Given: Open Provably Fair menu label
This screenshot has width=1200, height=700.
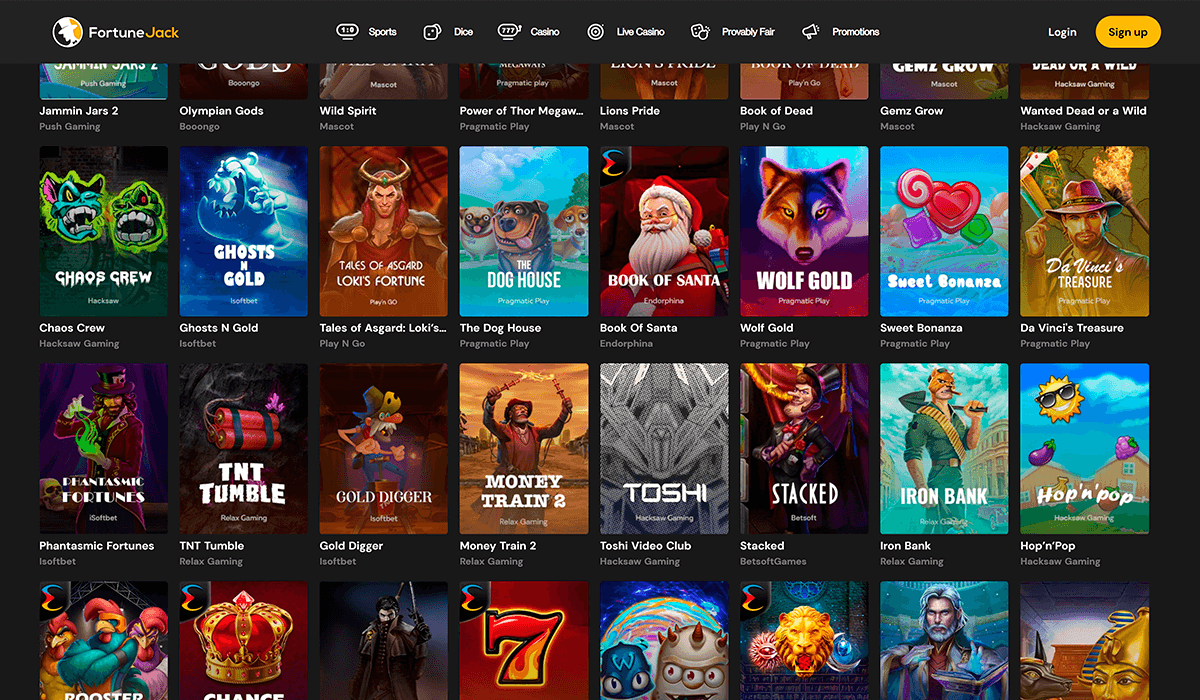Looking at the screenshot, I should pyautogui.click(x=748, y=32).
